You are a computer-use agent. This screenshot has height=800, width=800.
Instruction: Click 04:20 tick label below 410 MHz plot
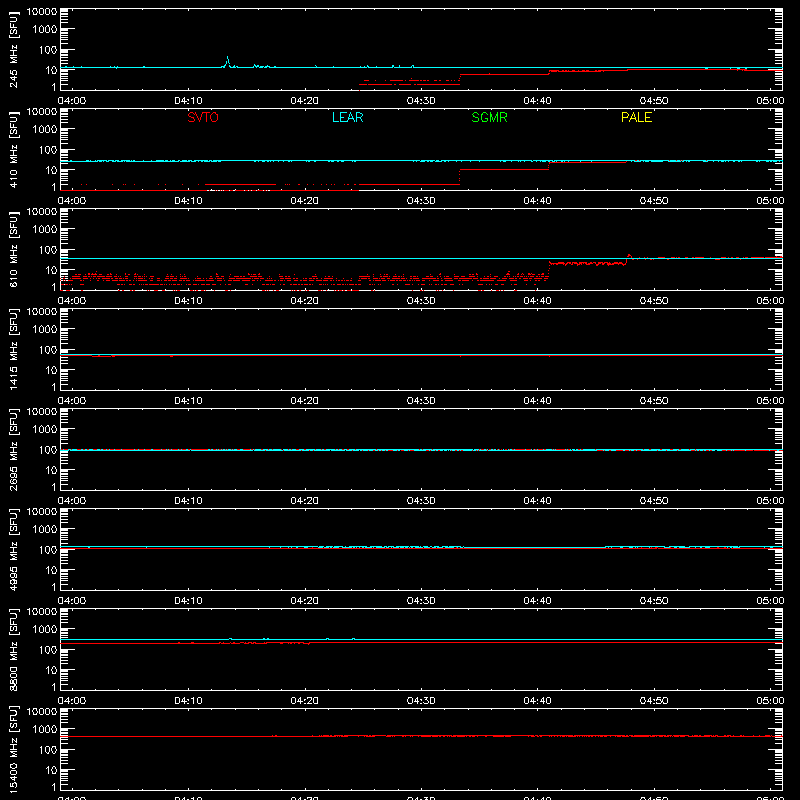pyautogui.click(x=305, y=201)
